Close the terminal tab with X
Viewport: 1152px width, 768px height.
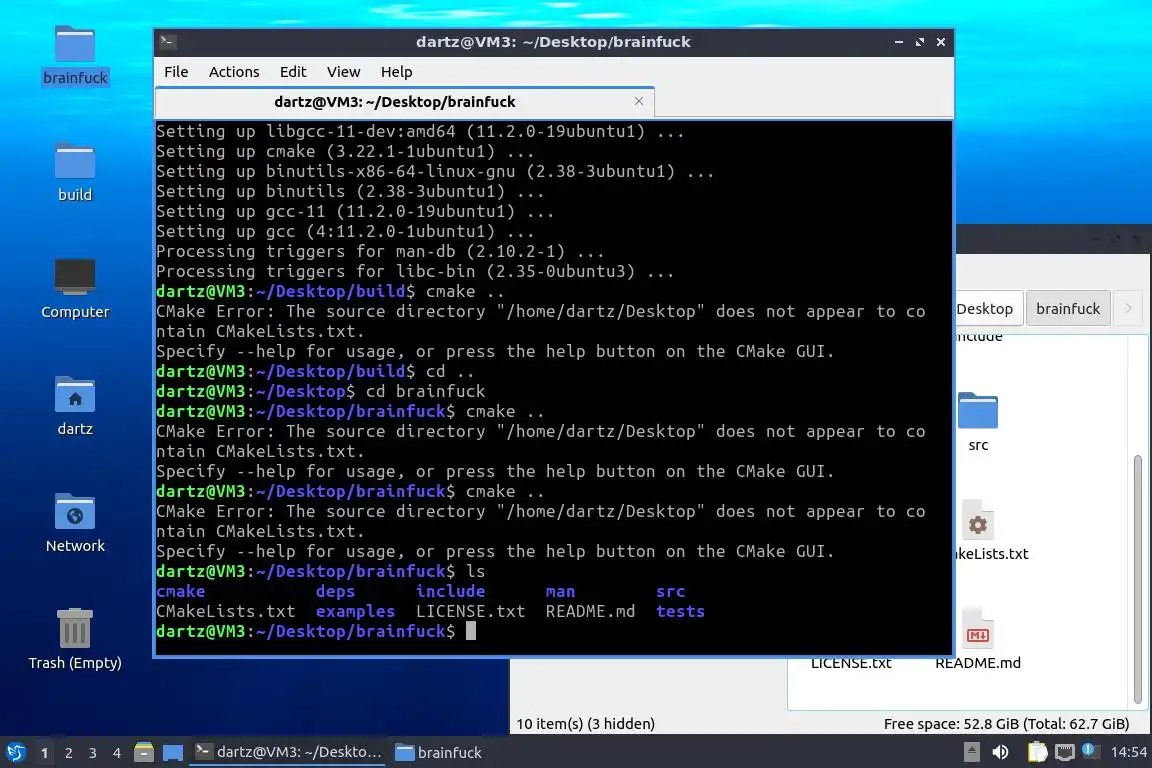638,101
